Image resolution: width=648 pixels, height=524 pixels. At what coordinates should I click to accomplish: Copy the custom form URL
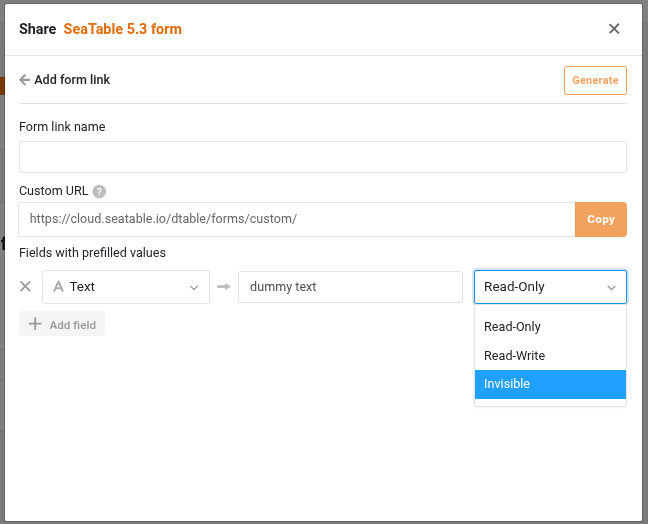tap(600, 219)
